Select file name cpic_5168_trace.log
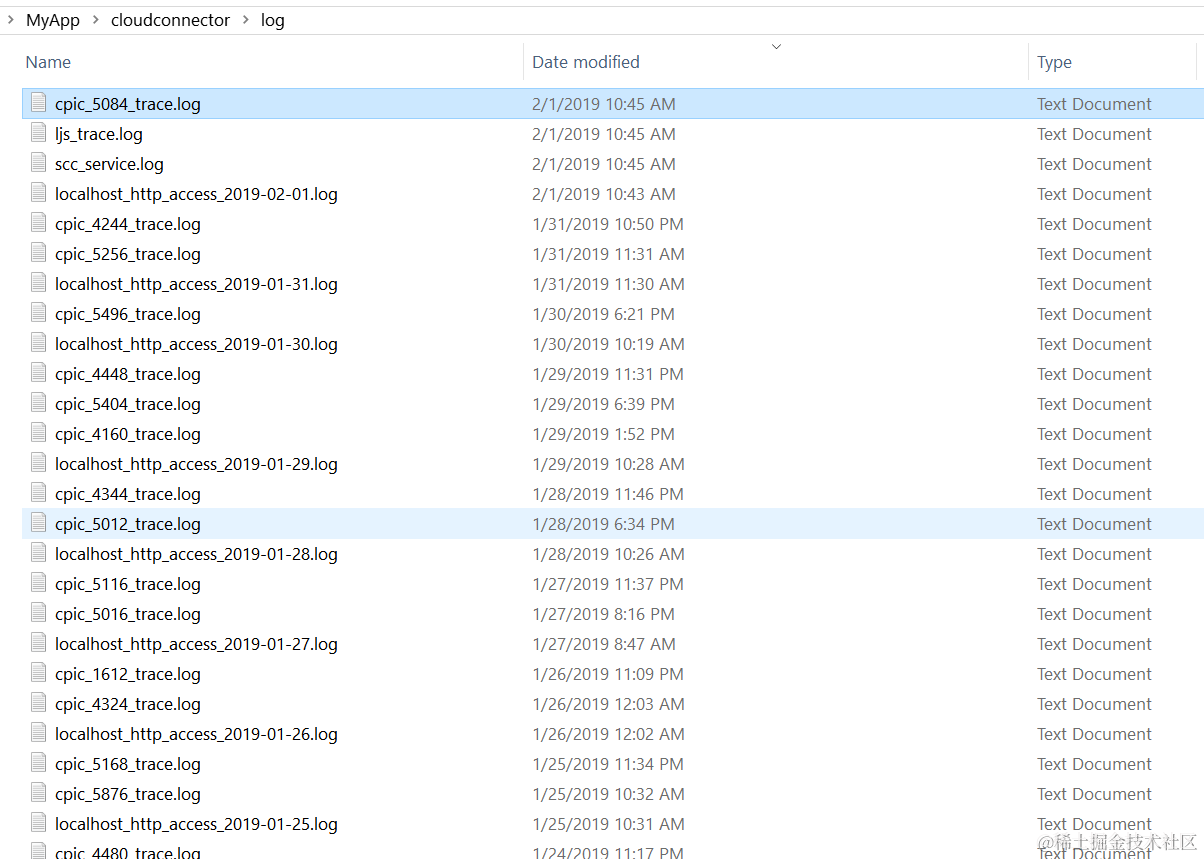Screen dimensions: 1204x859 (128, 764)
